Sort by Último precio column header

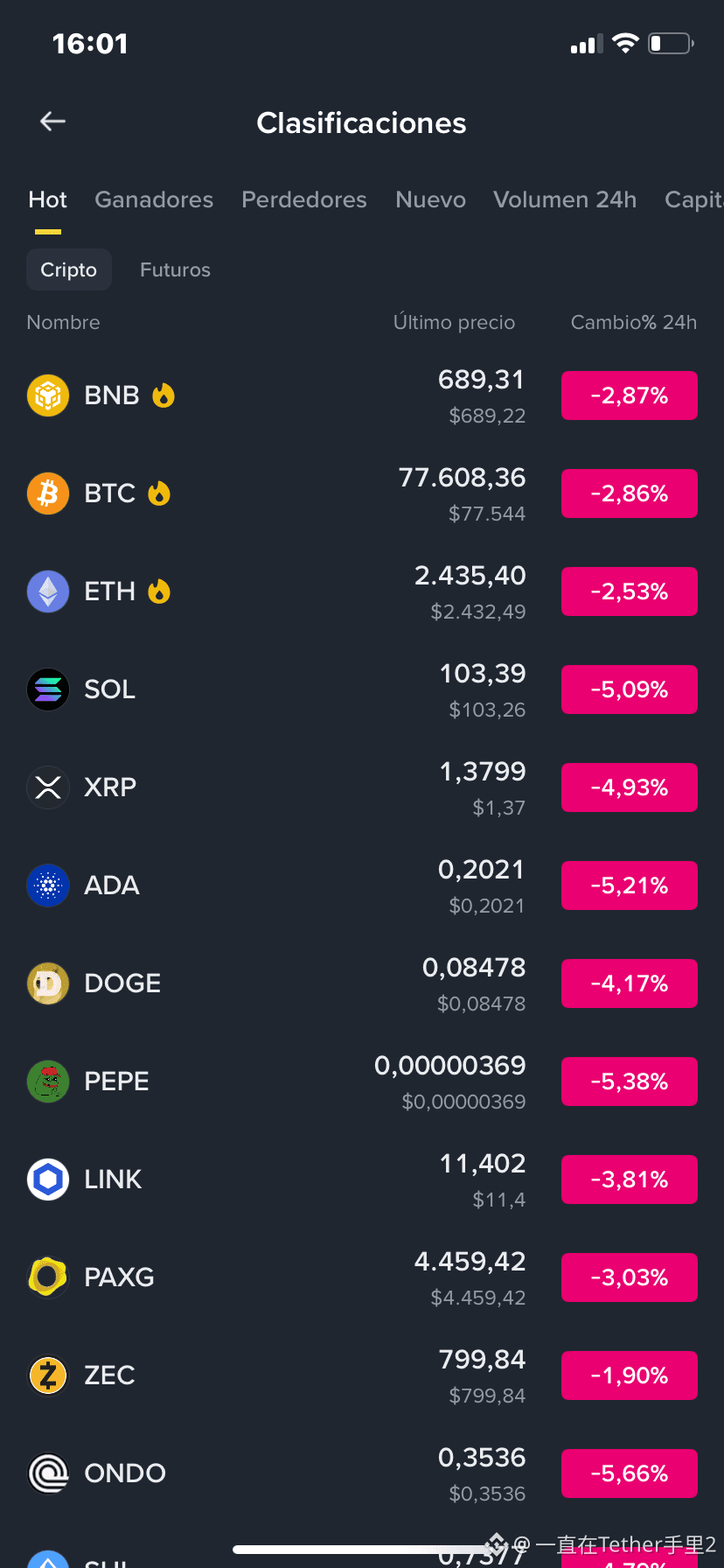point(455,322)
